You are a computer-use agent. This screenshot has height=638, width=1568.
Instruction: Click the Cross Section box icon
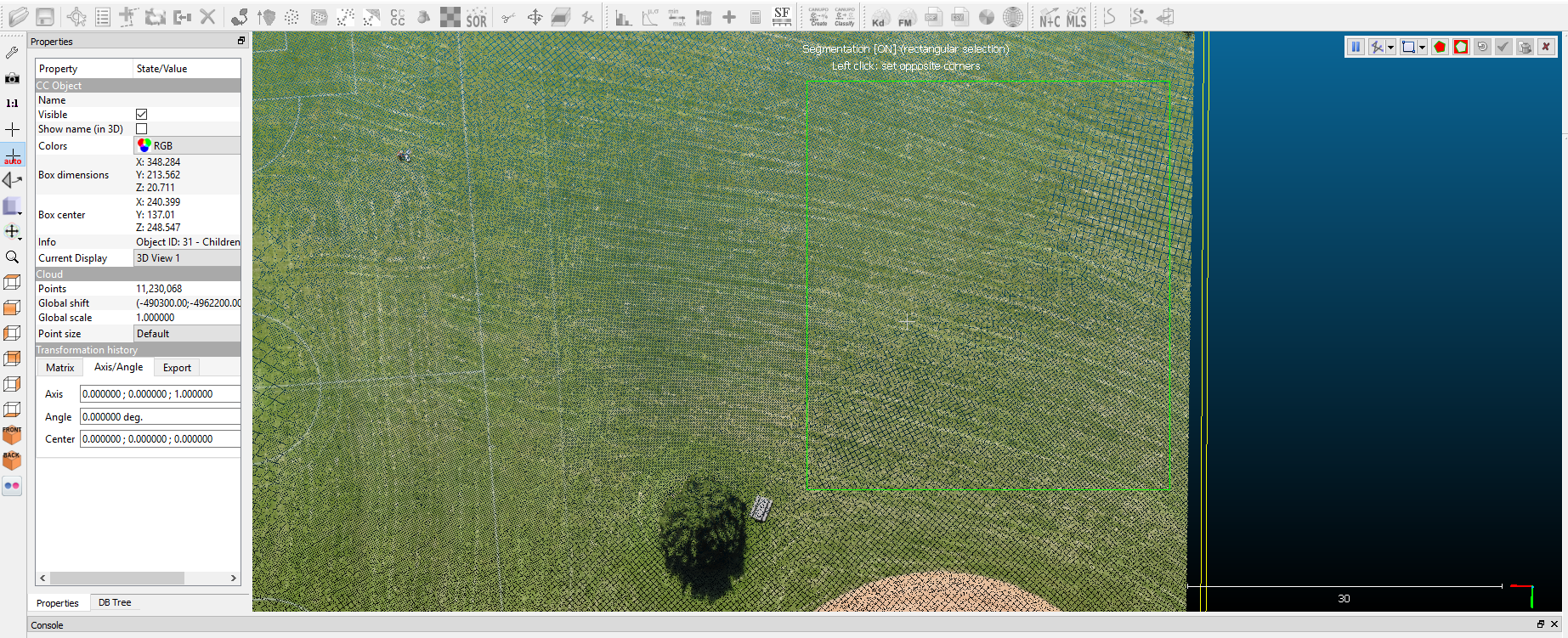tap(561, 16)
